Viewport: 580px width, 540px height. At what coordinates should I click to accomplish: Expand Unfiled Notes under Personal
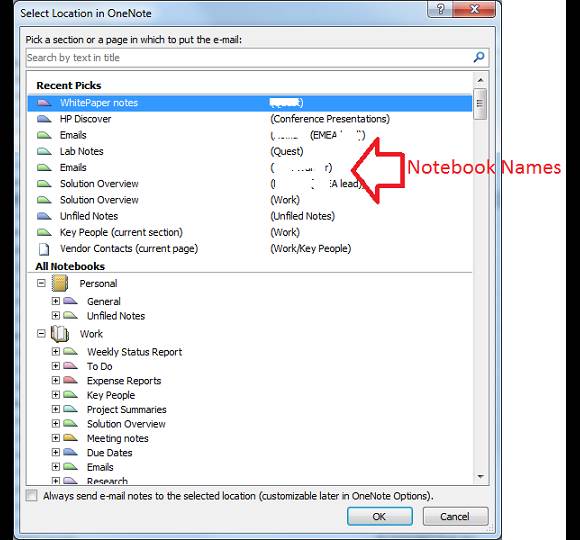(x=55, y=315)
